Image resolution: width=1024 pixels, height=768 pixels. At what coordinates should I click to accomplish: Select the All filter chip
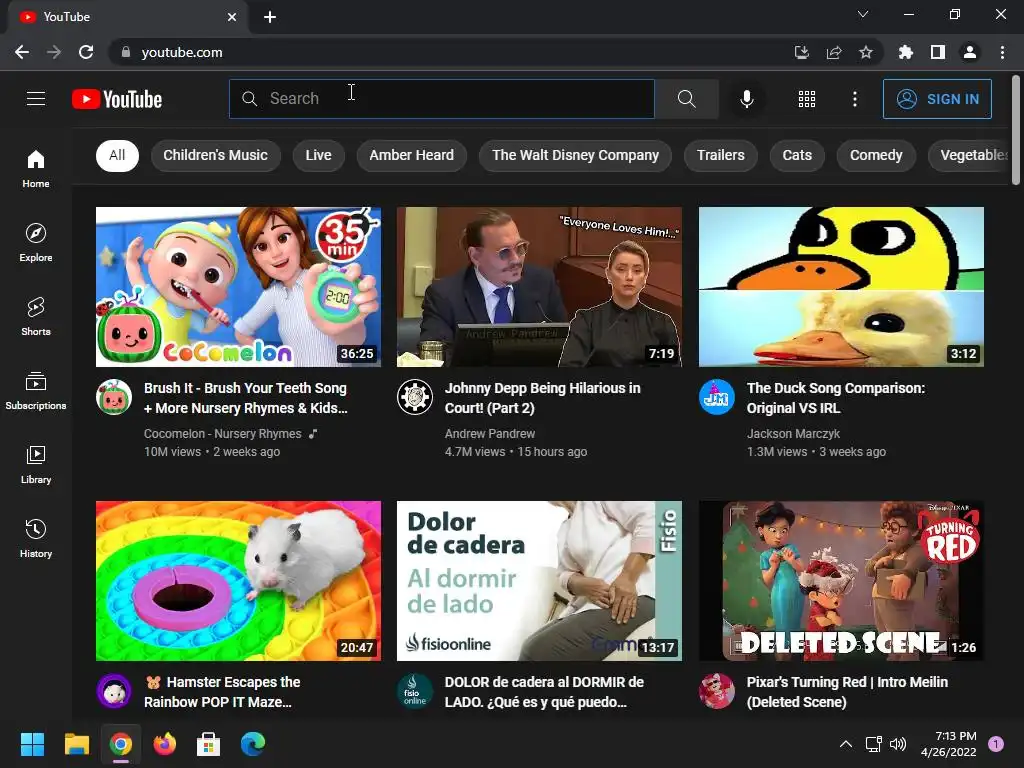coord(118,155)
